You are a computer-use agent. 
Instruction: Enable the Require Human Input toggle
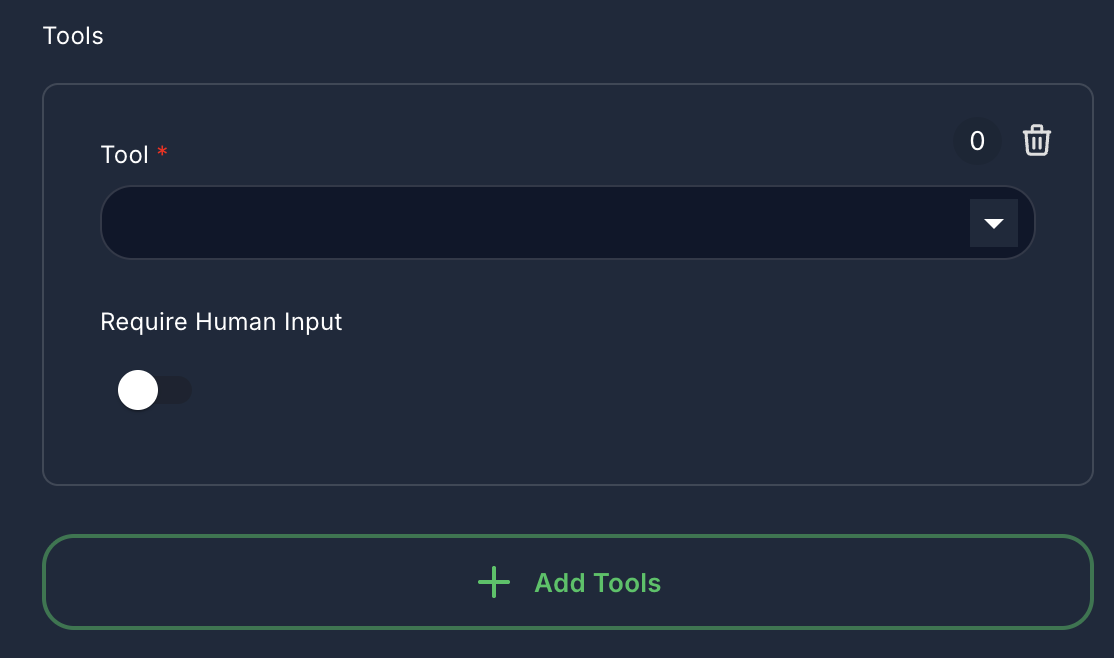[x=156, y=390]
